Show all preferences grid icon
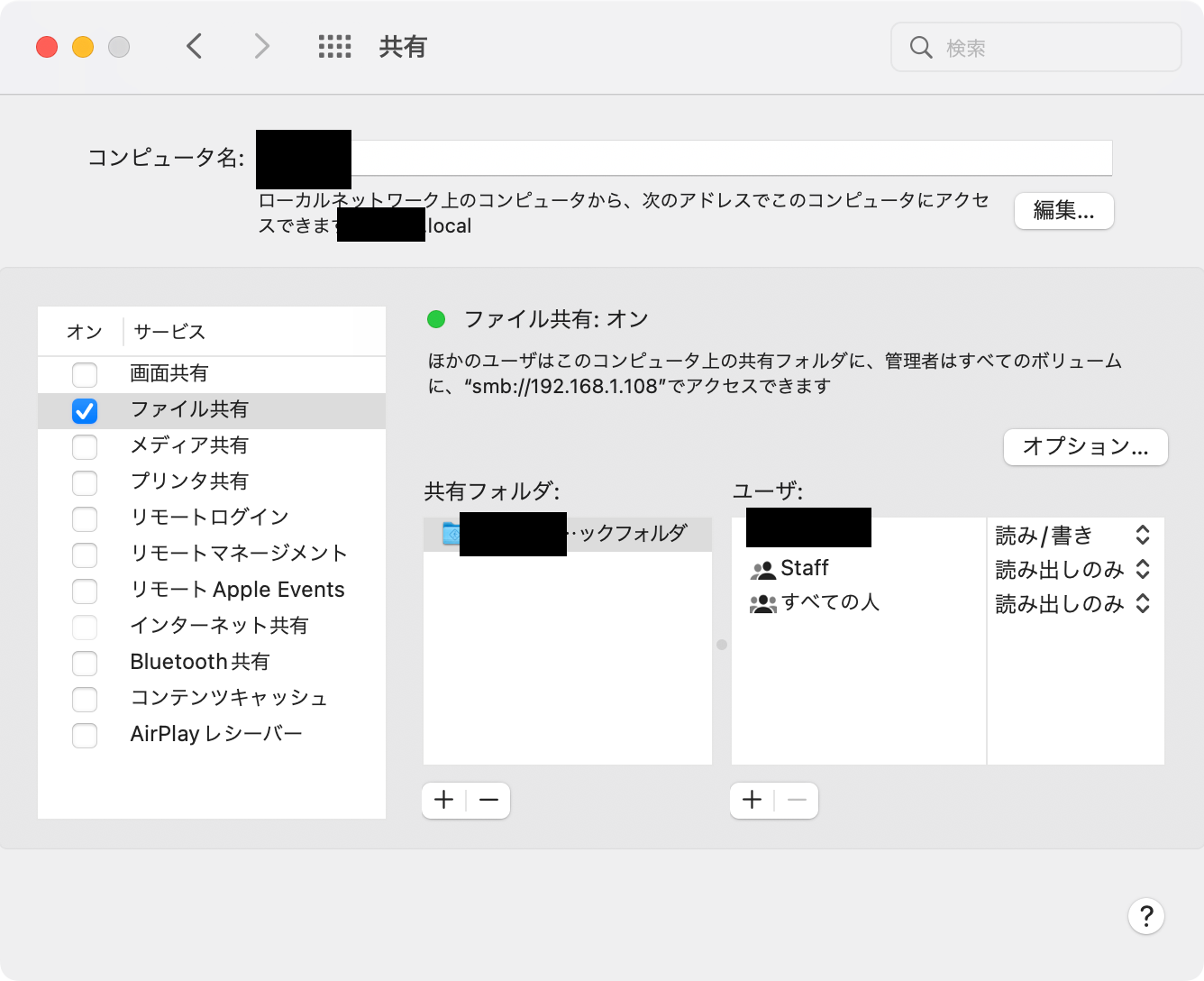This screenshot has height=981, width=1204. pos(334,47)
